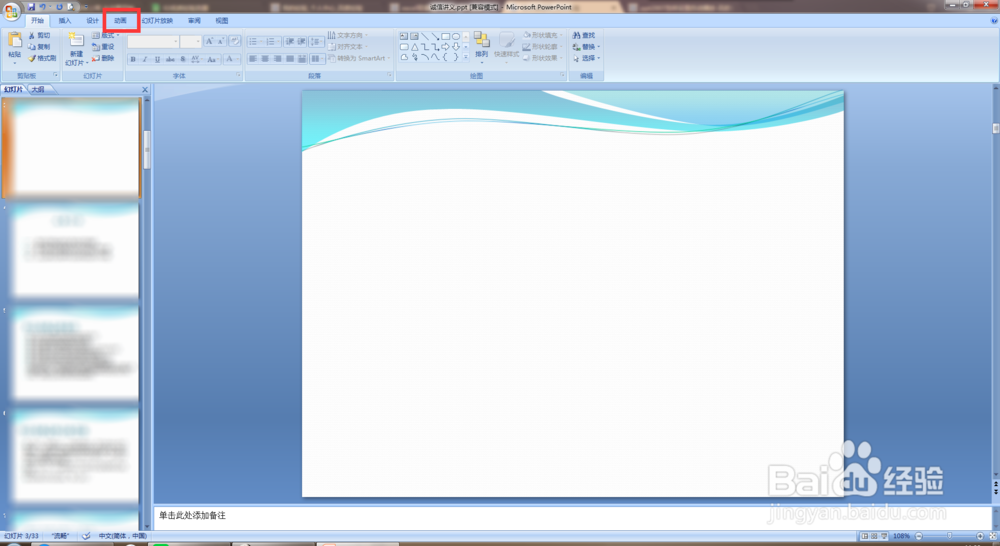Click zoom in plus button
The height and width of the screenshot is (546, 1000).
click(980, 536)
